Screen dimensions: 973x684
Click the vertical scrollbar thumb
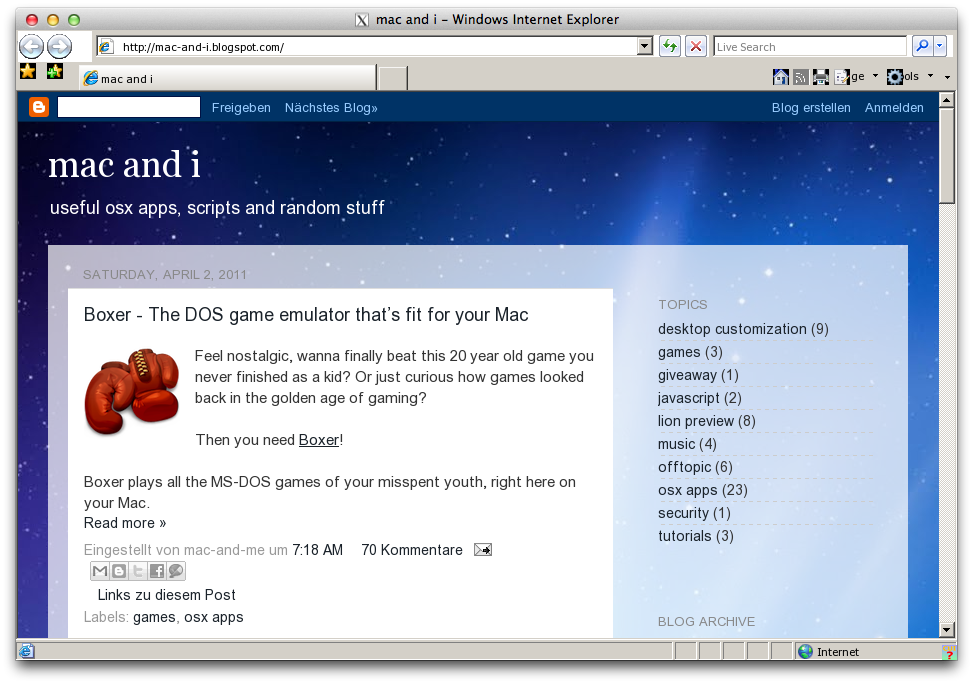click(946, 156)
